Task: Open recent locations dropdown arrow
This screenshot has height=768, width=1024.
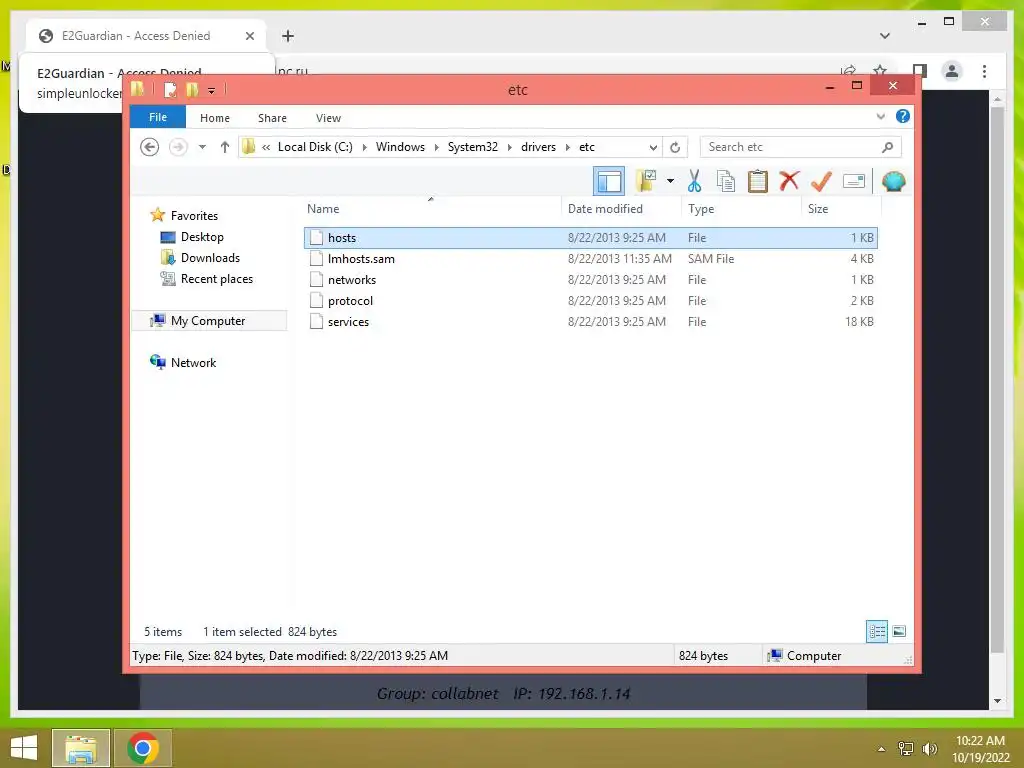Action: (x=202, y=147)
